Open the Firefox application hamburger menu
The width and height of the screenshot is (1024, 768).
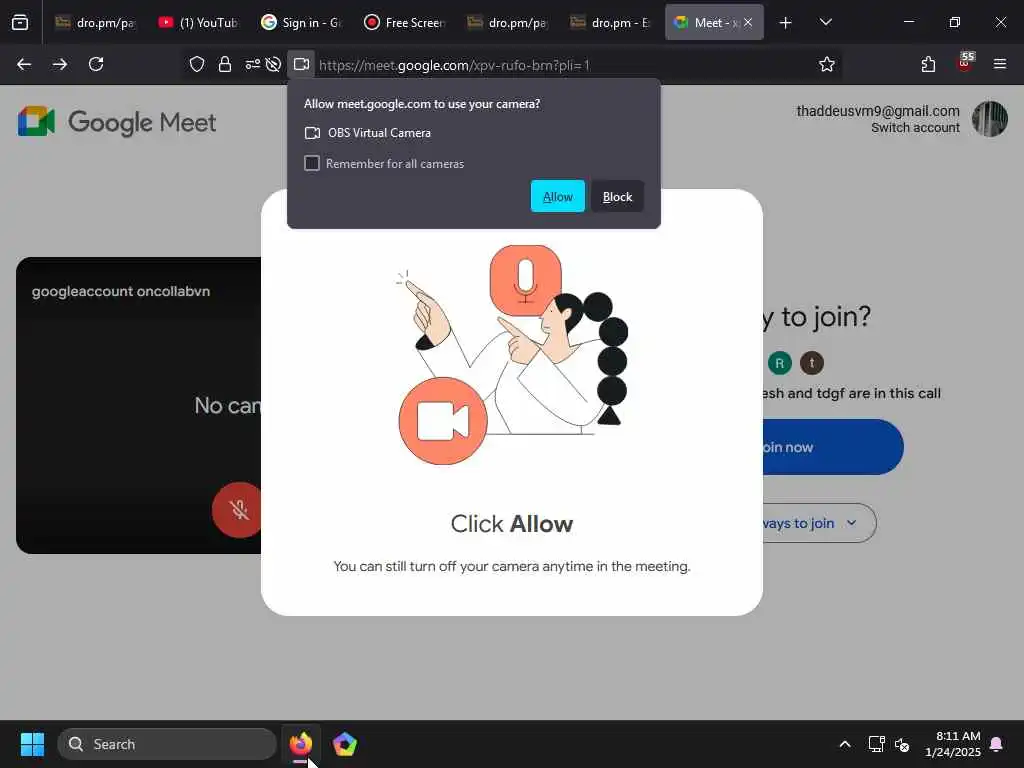point(1000,64)
